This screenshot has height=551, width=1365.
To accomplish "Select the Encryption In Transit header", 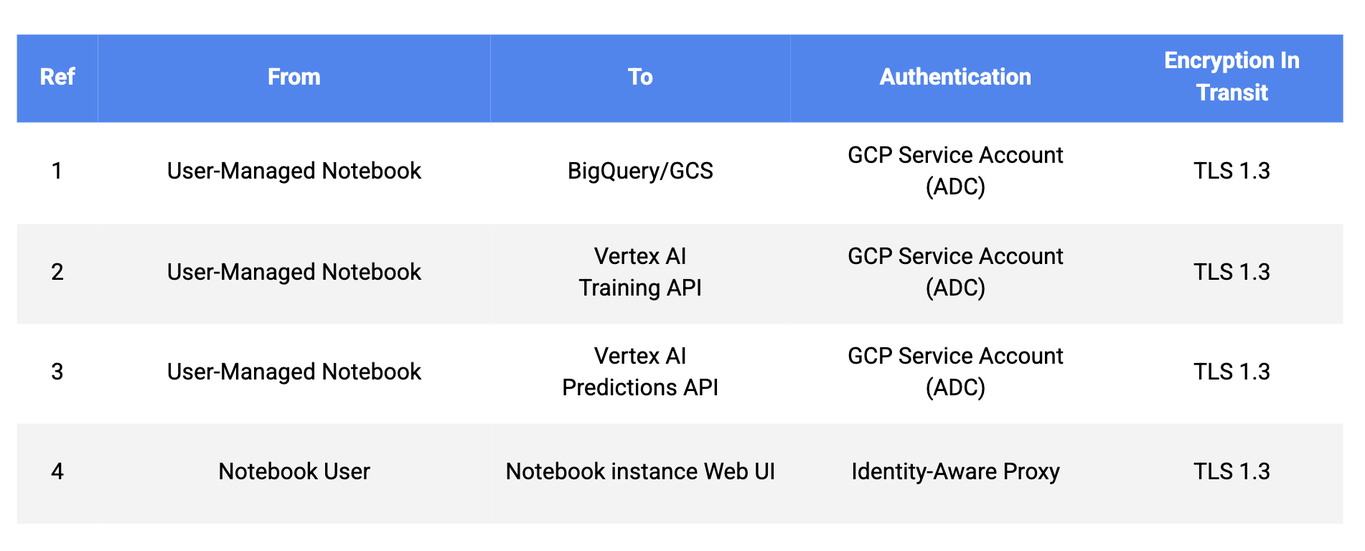I will tap(1231, 78).
